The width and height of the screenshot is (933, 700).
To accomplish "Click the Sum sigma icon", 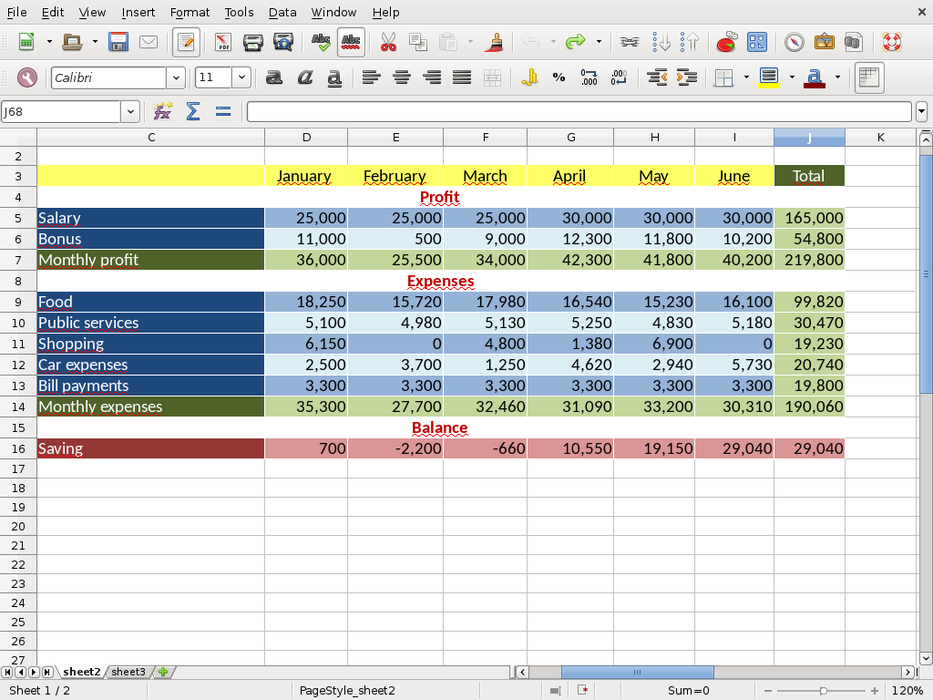I will point(193,112).
